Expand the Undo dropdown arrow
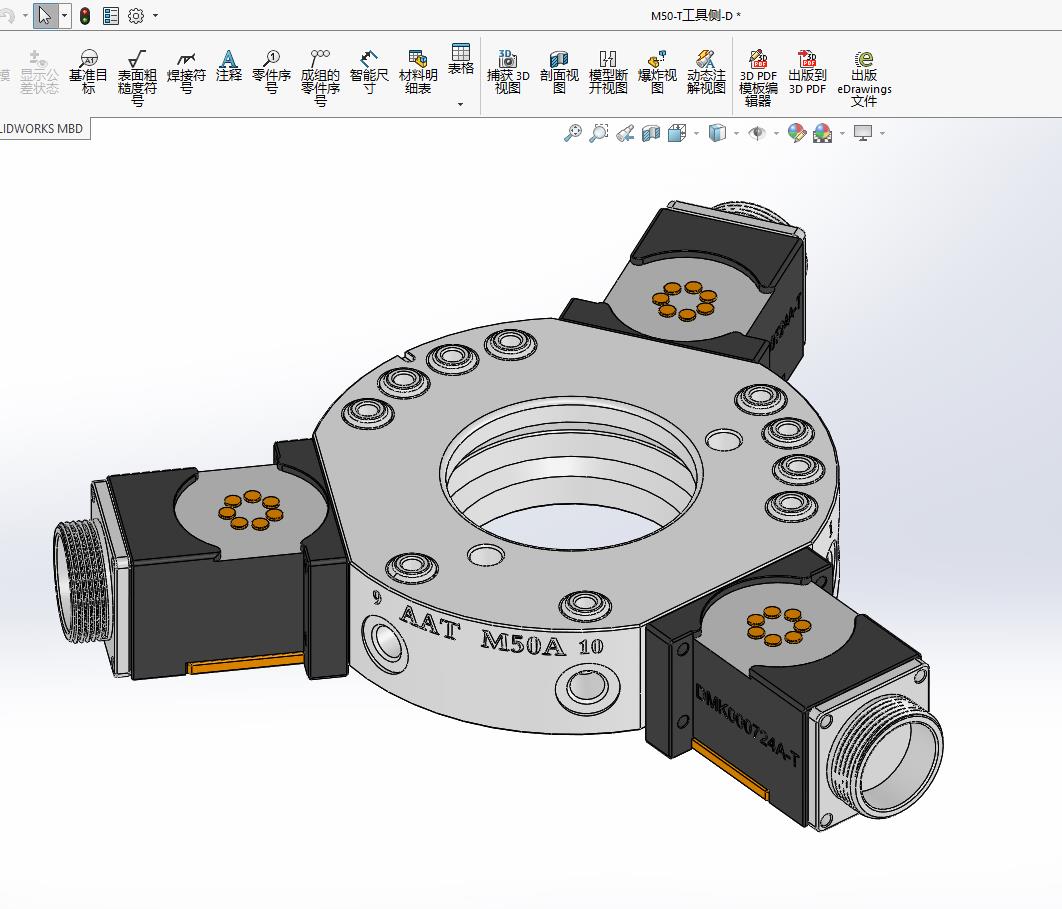 pyautogui.click(x=25, y=16)
